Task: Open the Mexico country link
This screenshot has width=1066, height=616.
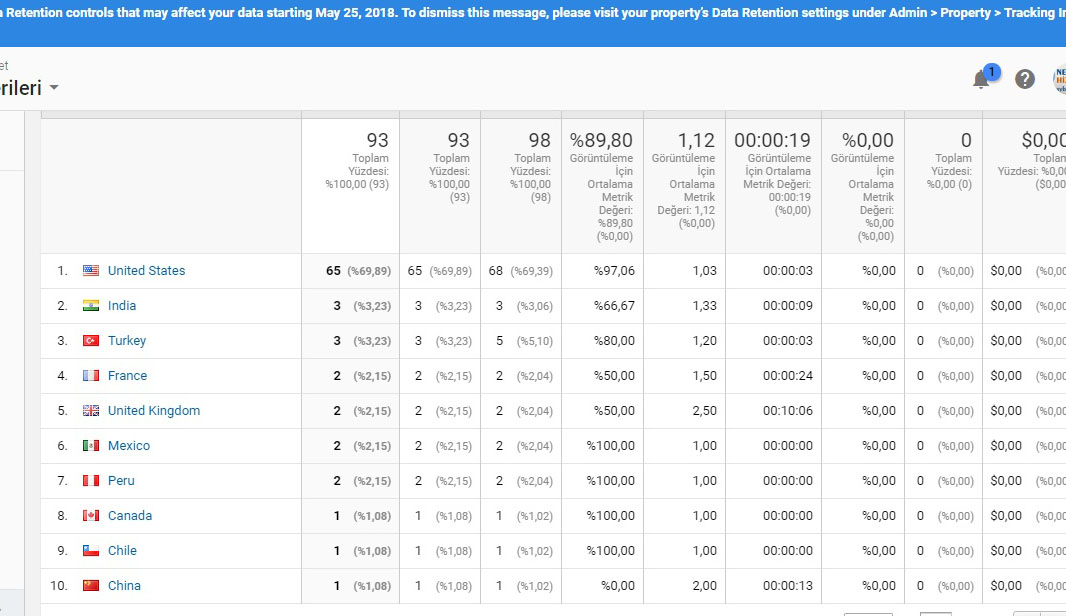Action: (128, 445)
